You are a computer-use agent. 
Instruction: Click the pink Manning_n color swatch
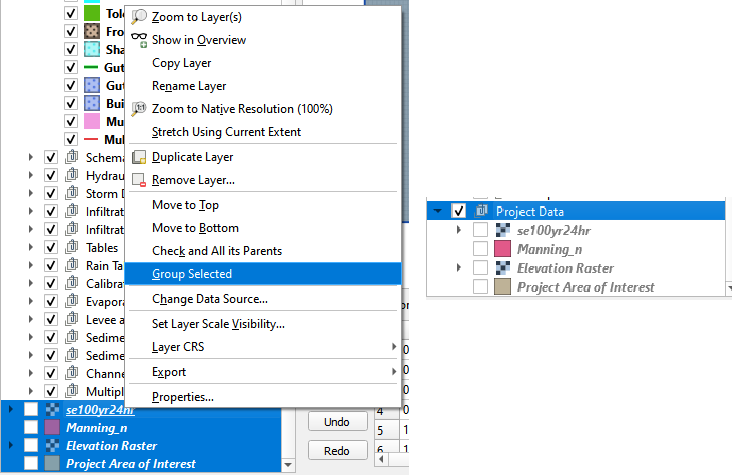(x=503, y=249)
